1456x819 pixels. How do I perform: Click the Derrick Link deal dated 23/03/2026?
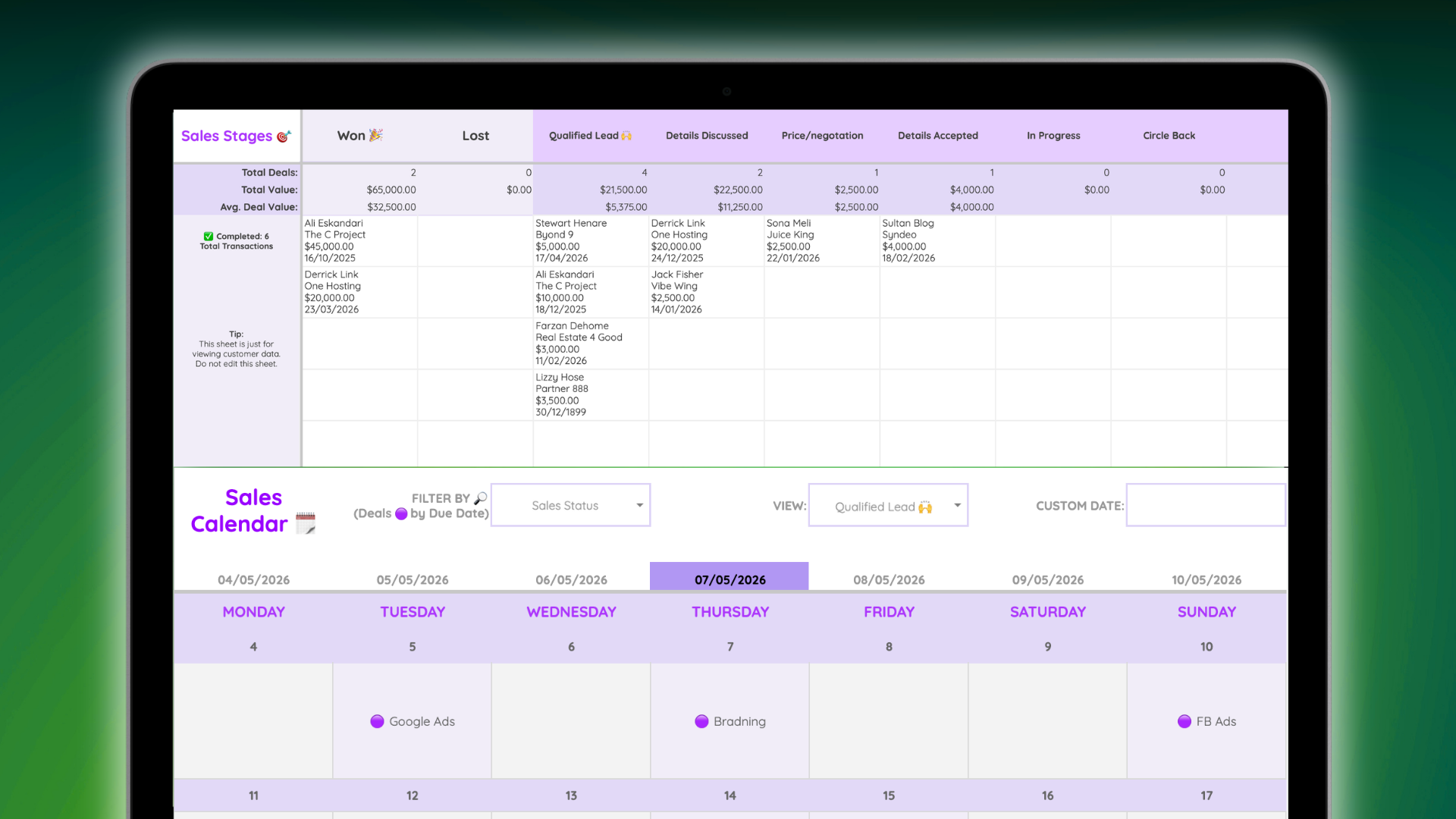pos(360,292)
